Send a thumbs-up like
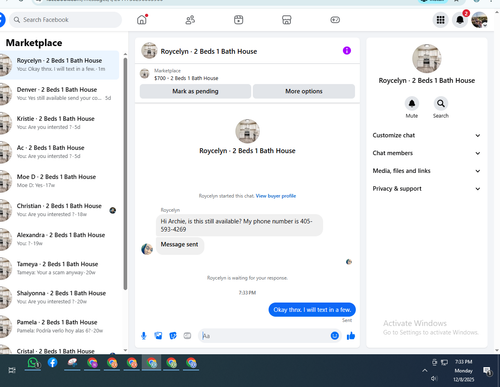This screenshot has width=500, height=387. pos(351,336)
